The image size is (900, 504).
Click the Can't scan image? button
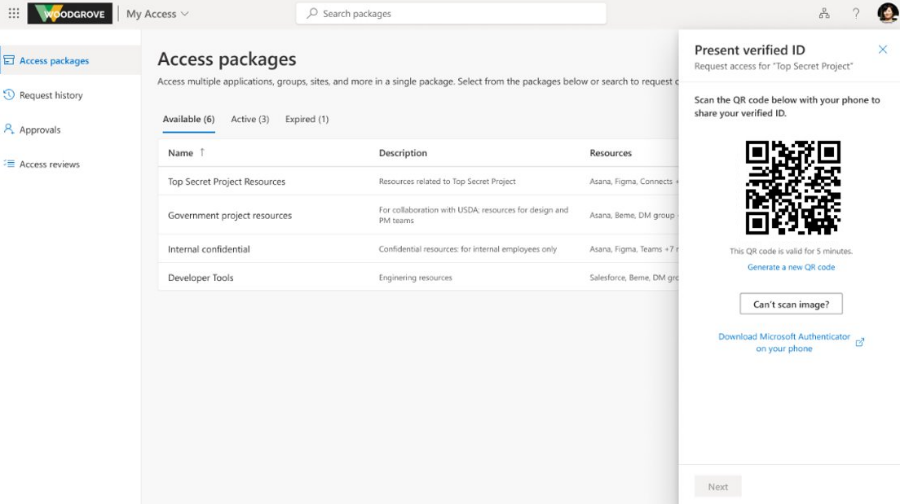point(791,303)
